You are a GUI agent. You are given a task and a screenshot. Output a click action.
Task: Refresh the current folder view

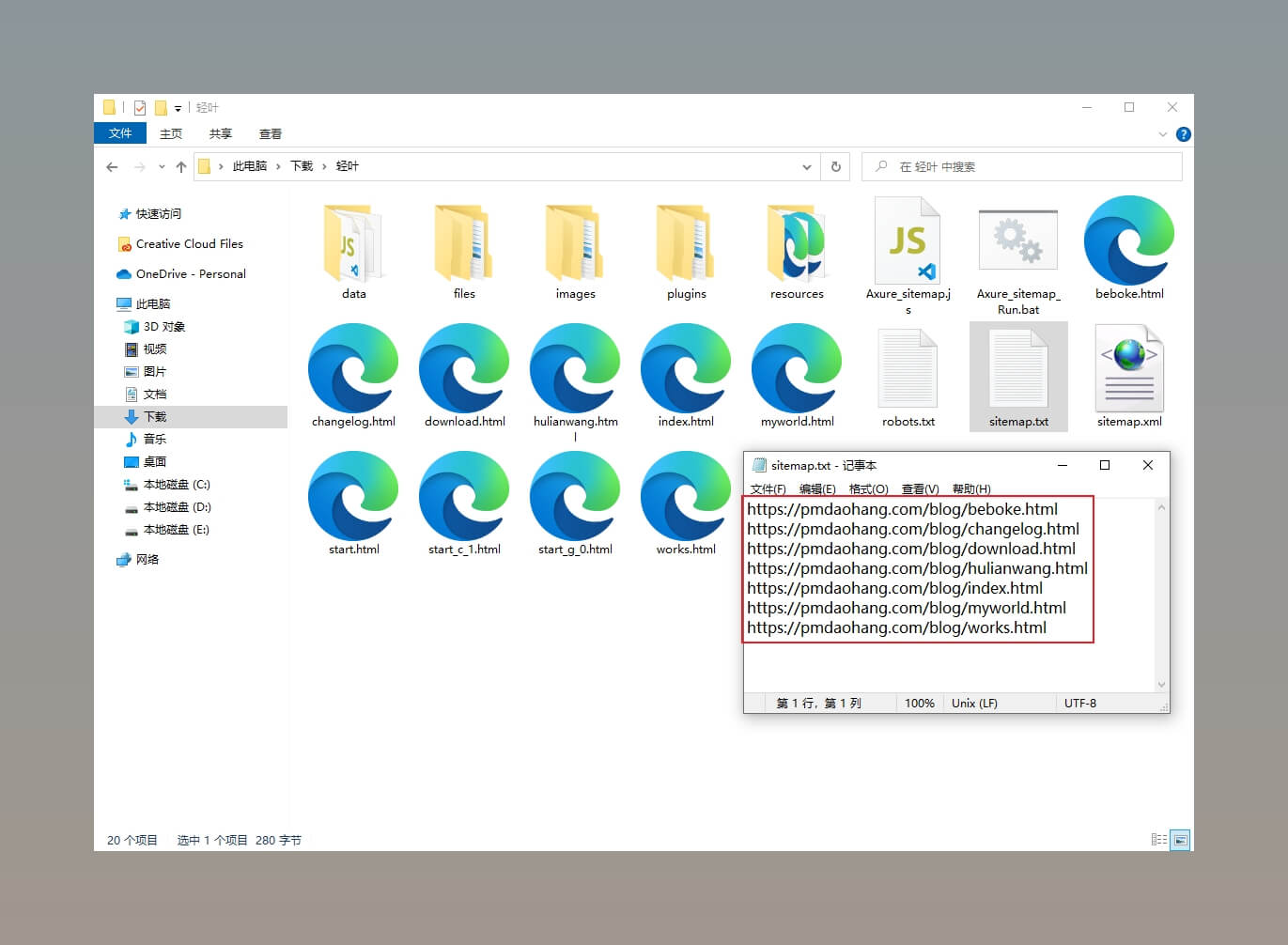point(835,166)
